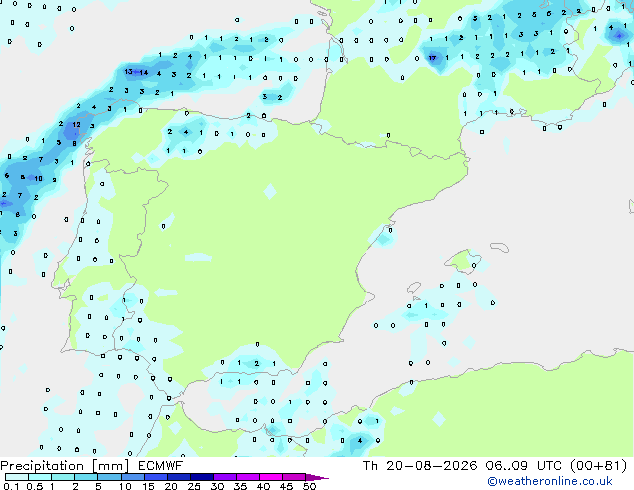Click the legend label '30'
Screen dimensions: 634x490
pos(217,486)
